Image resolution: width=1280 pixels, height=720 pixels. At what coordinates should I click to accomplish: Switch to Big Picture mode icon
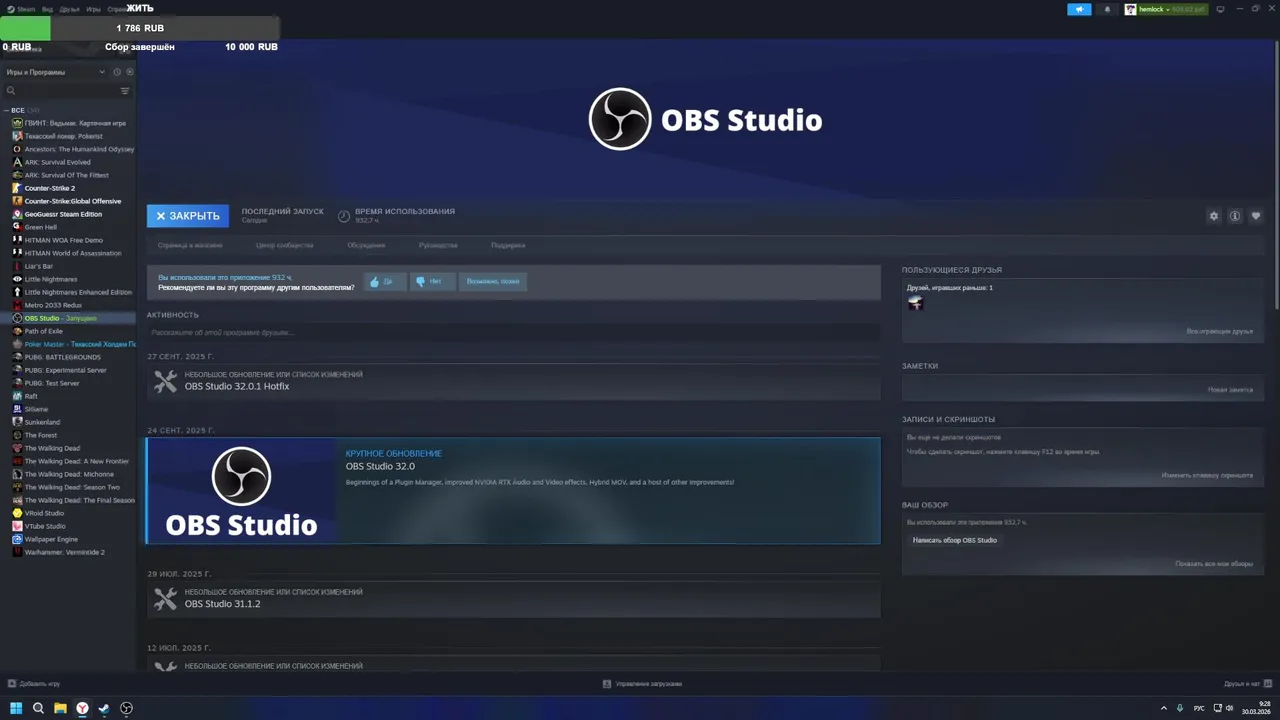point(1220,9)
